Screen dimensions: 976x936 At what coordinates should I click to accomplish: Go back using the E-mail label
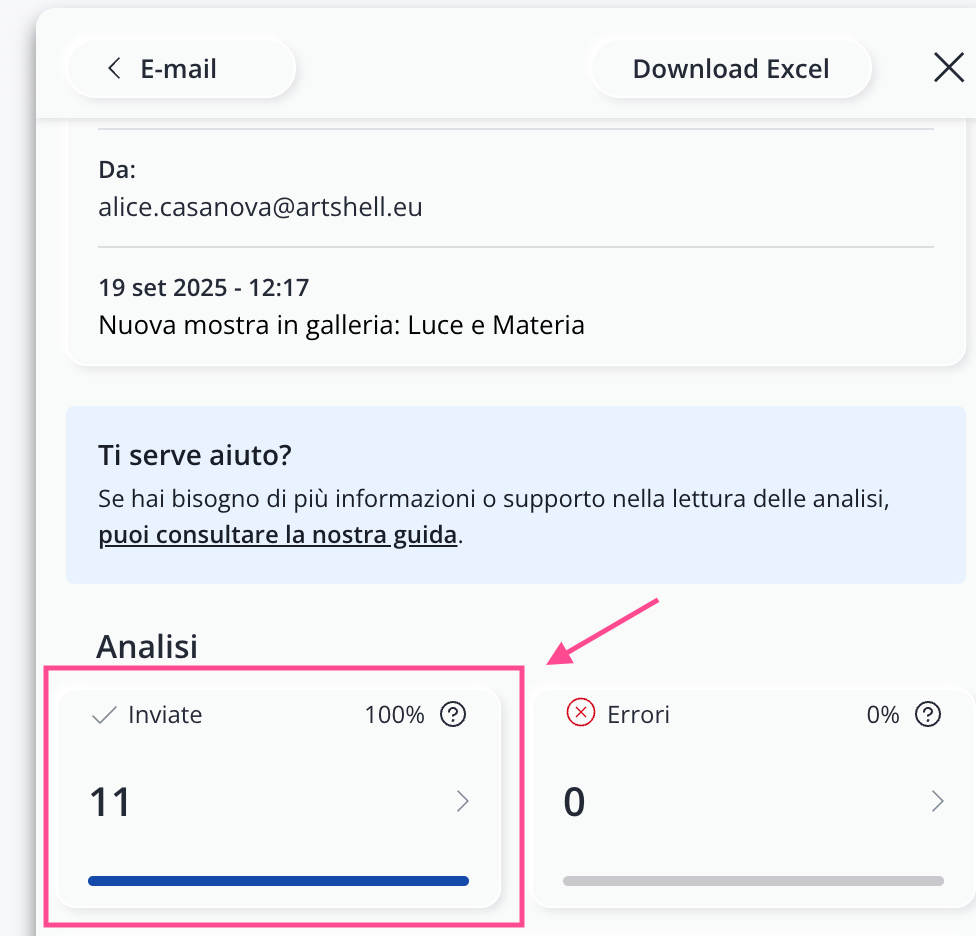[x=179, y=69]
